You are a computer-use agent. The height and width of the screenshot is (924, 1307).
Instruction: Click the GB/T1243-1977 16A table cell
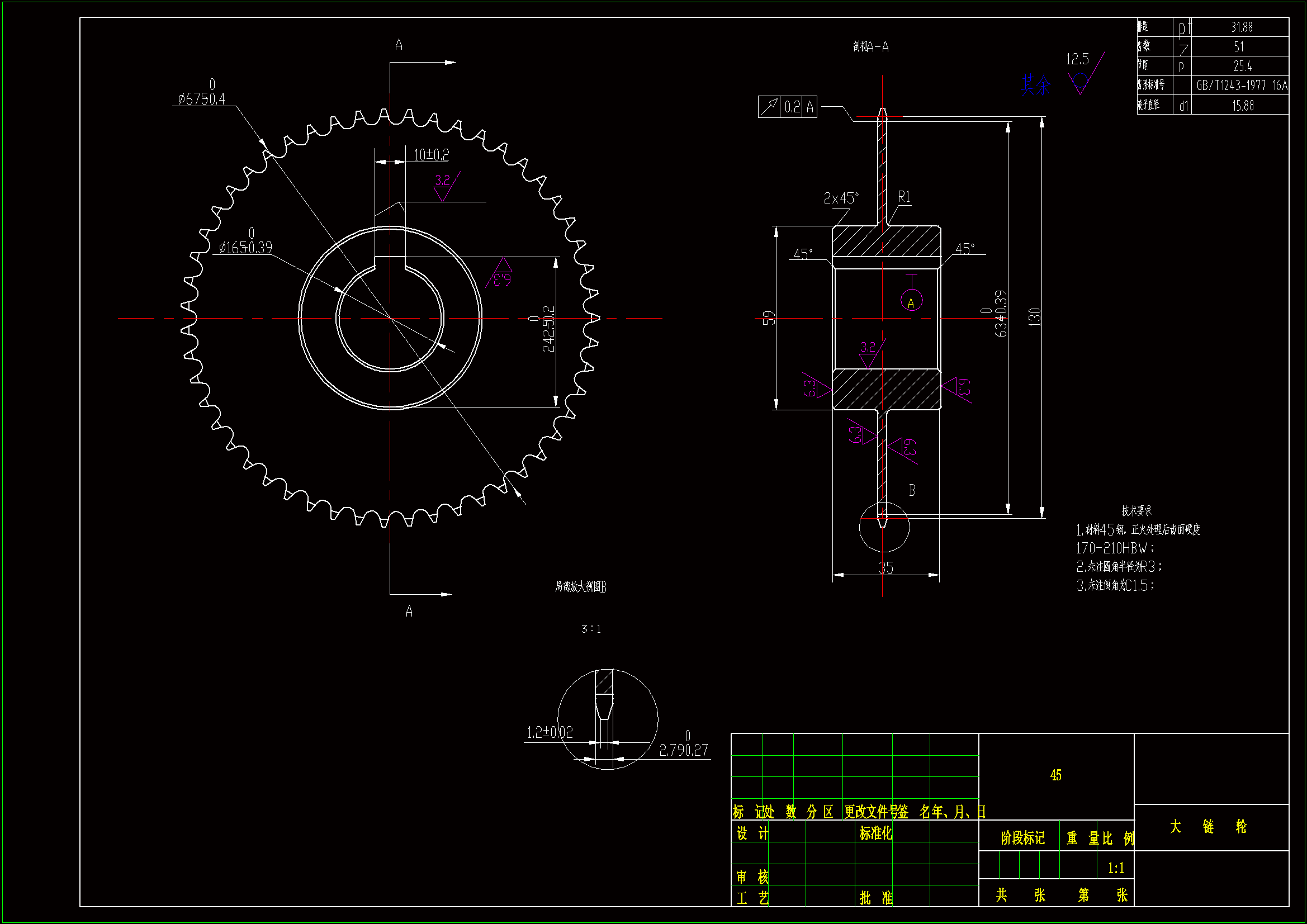pyautogui.click(x=1241, y=86)
